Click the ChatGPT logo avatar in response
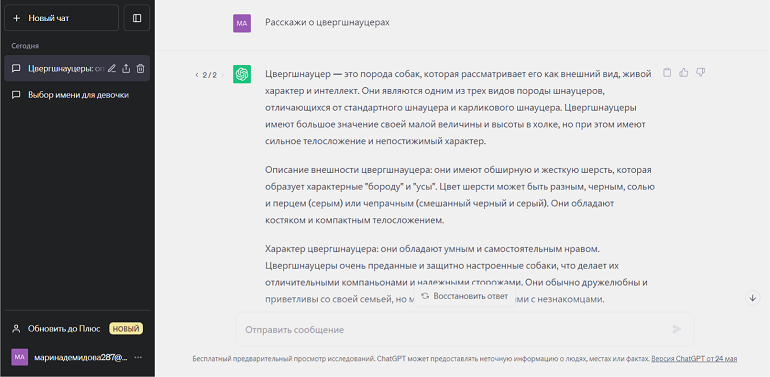Screen dimensions: 770x377 pos(242,74)
